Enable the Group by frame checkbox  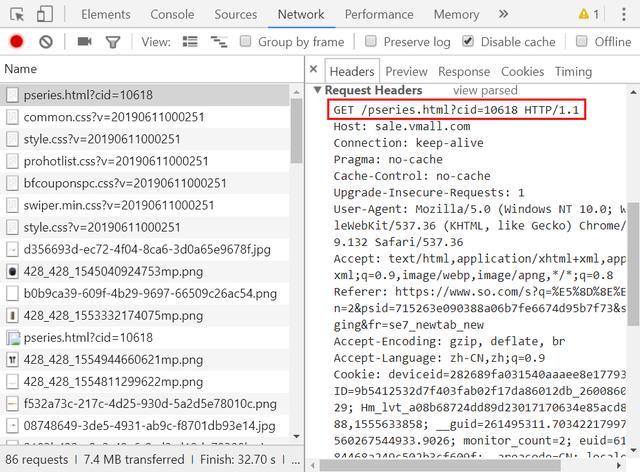(x=245, y=41)
